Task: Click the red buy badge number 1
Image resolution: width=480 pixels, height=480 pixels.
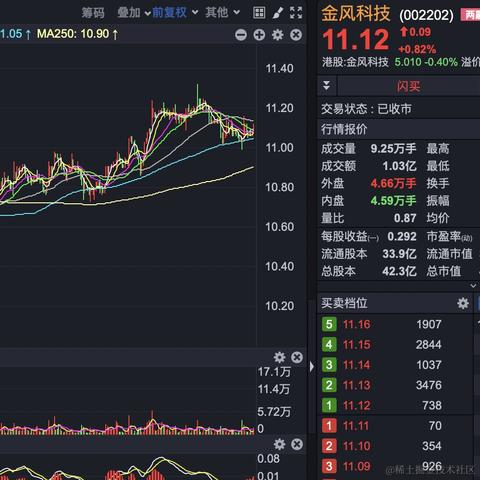Action: point(329,426)
